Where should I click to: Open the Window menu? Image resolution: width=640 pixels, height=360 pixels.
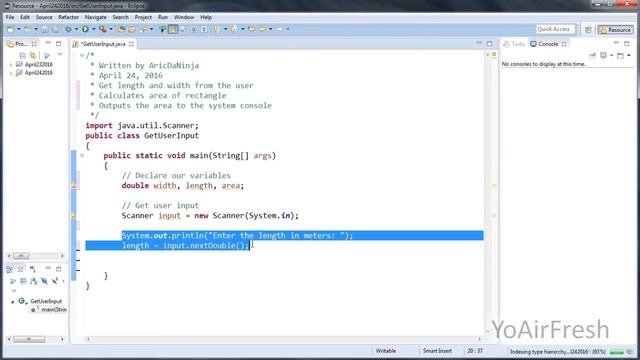pos(184,17)
